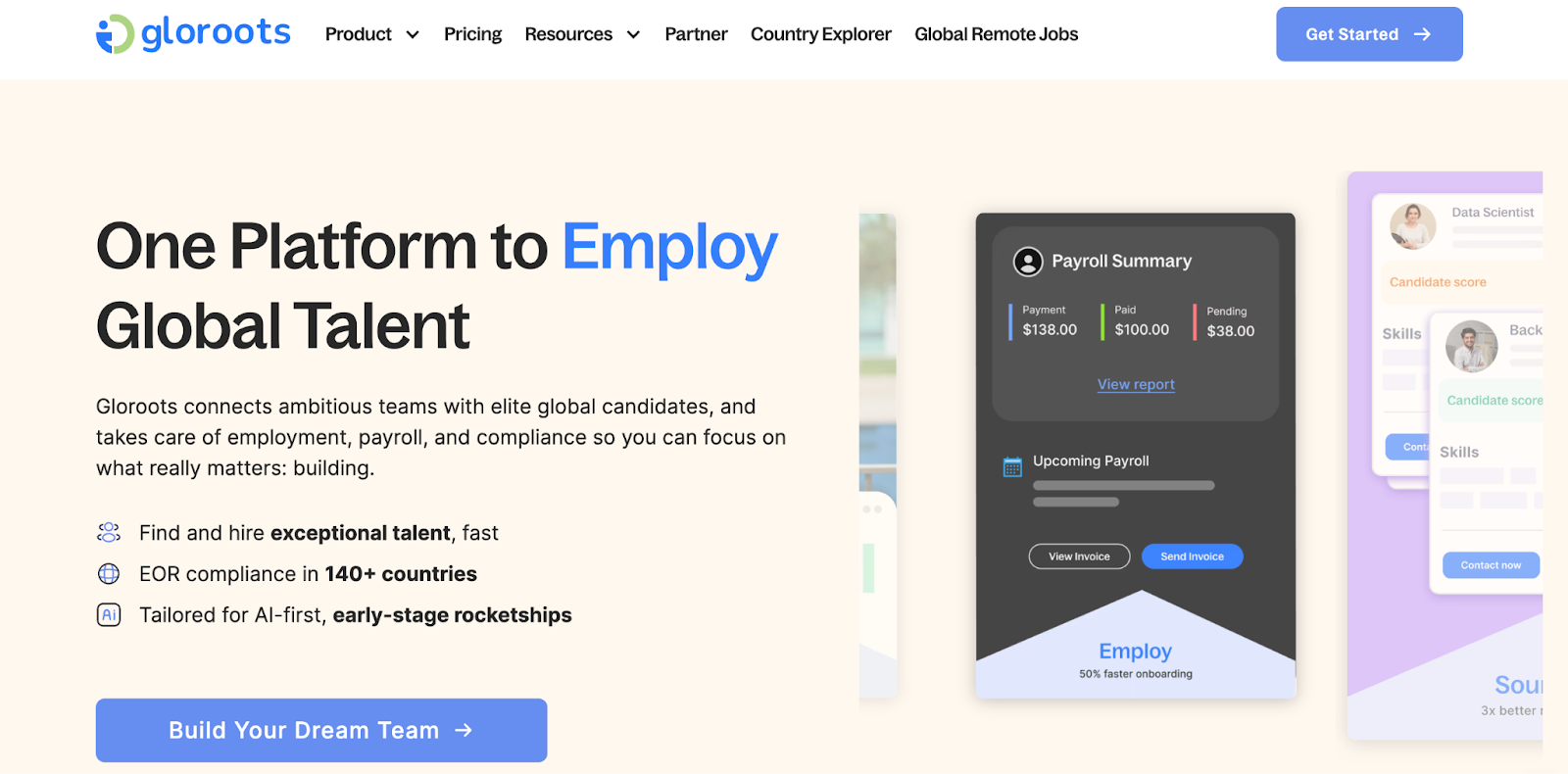
Task: Click the Gloroots logo icon
Action: tap(115, 34)
